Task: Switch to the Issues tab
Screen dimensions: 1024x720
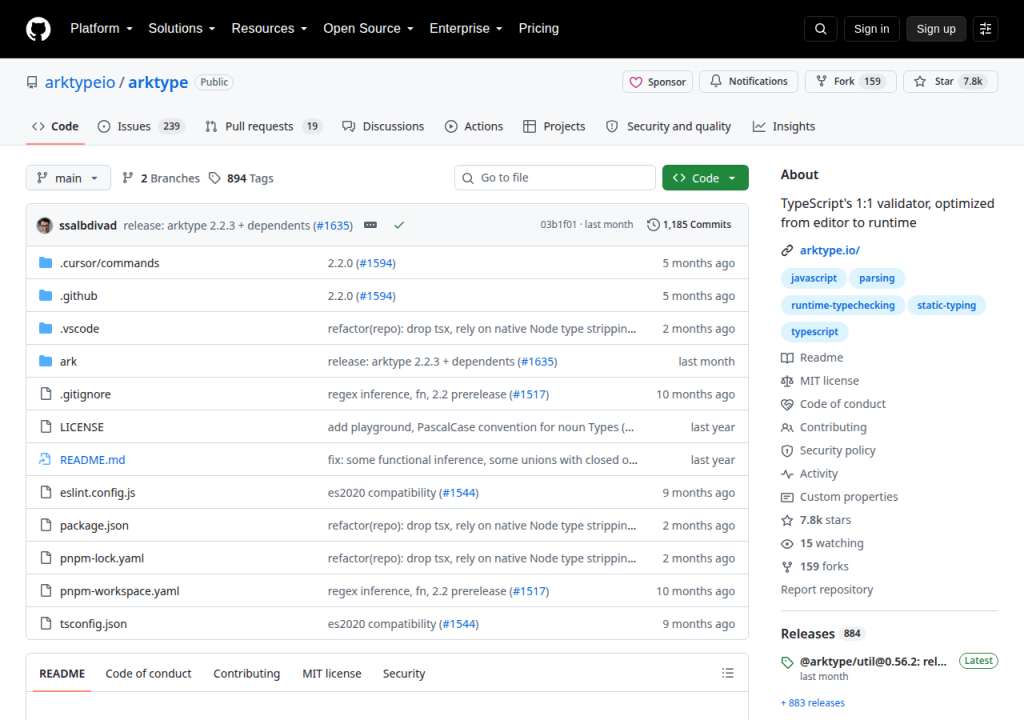Action: (140, 126)
